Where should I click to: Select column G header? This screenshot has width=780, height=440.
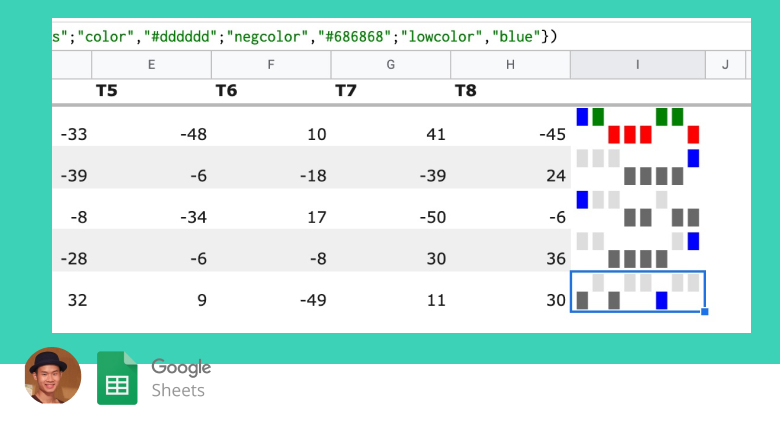390,65
